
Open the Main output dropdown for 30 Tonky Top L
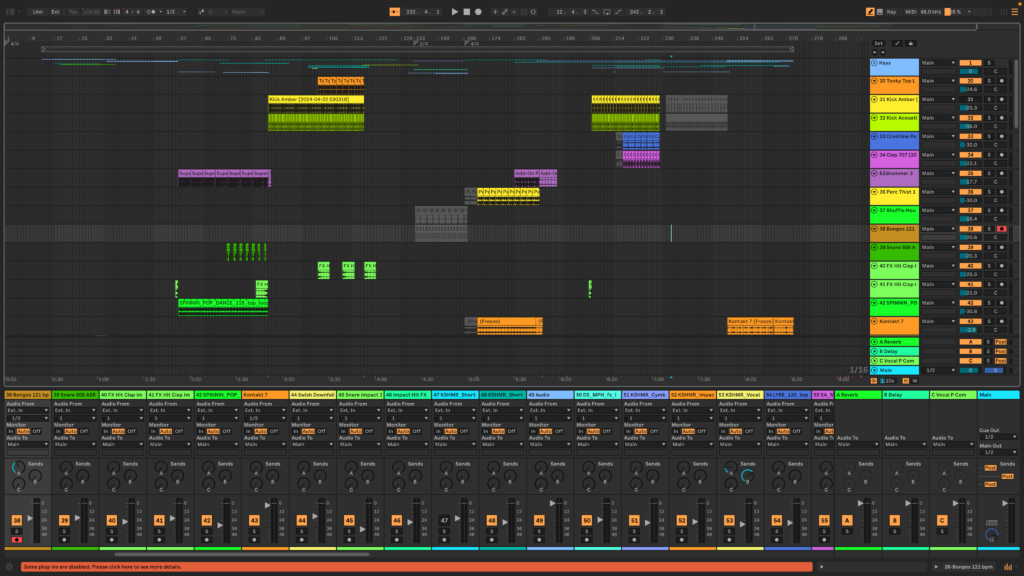940,81
